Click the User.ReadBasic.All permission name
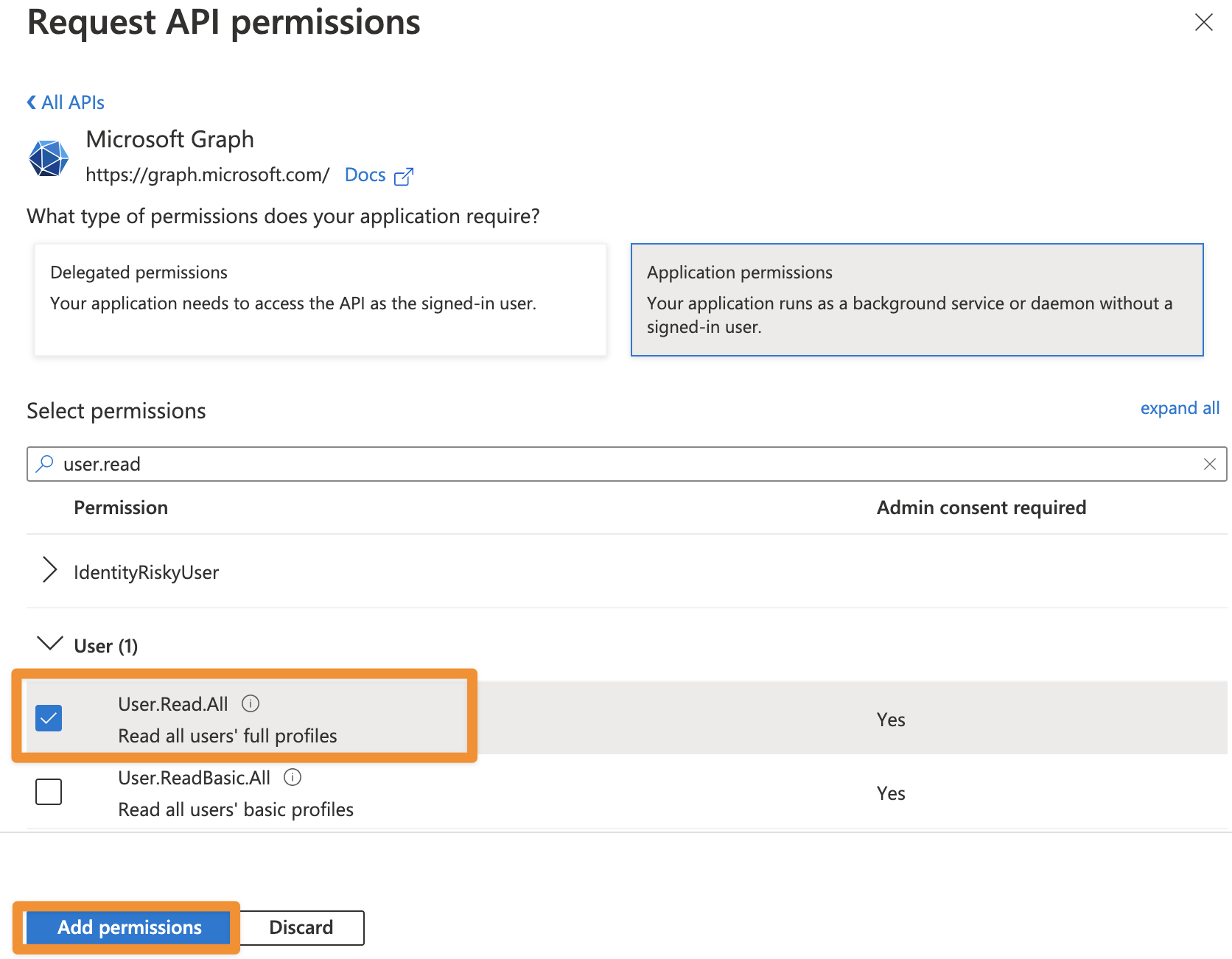 [194, 778]
